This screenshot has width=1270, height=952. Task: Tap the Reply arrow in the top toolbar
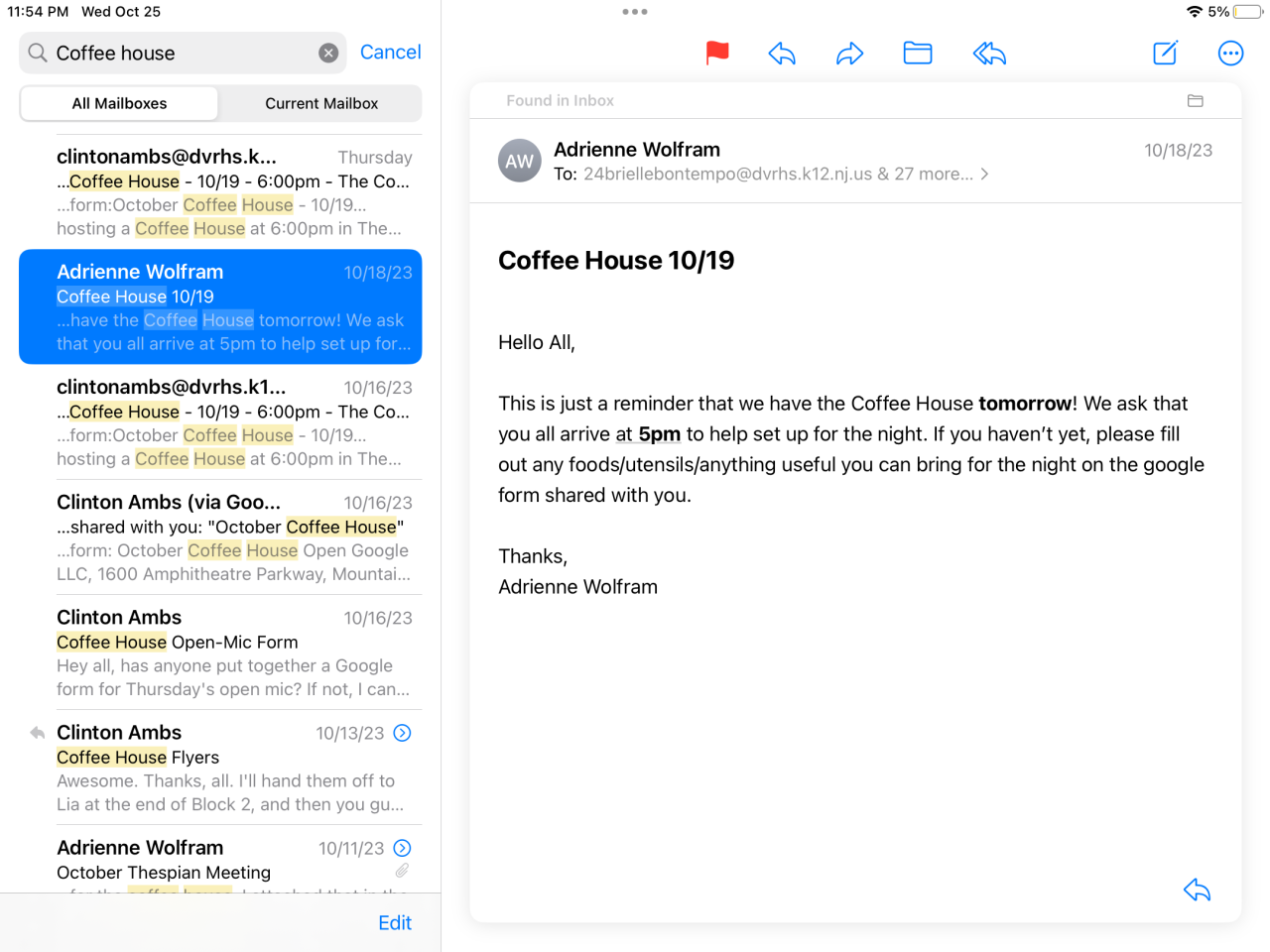coord(782,54)
